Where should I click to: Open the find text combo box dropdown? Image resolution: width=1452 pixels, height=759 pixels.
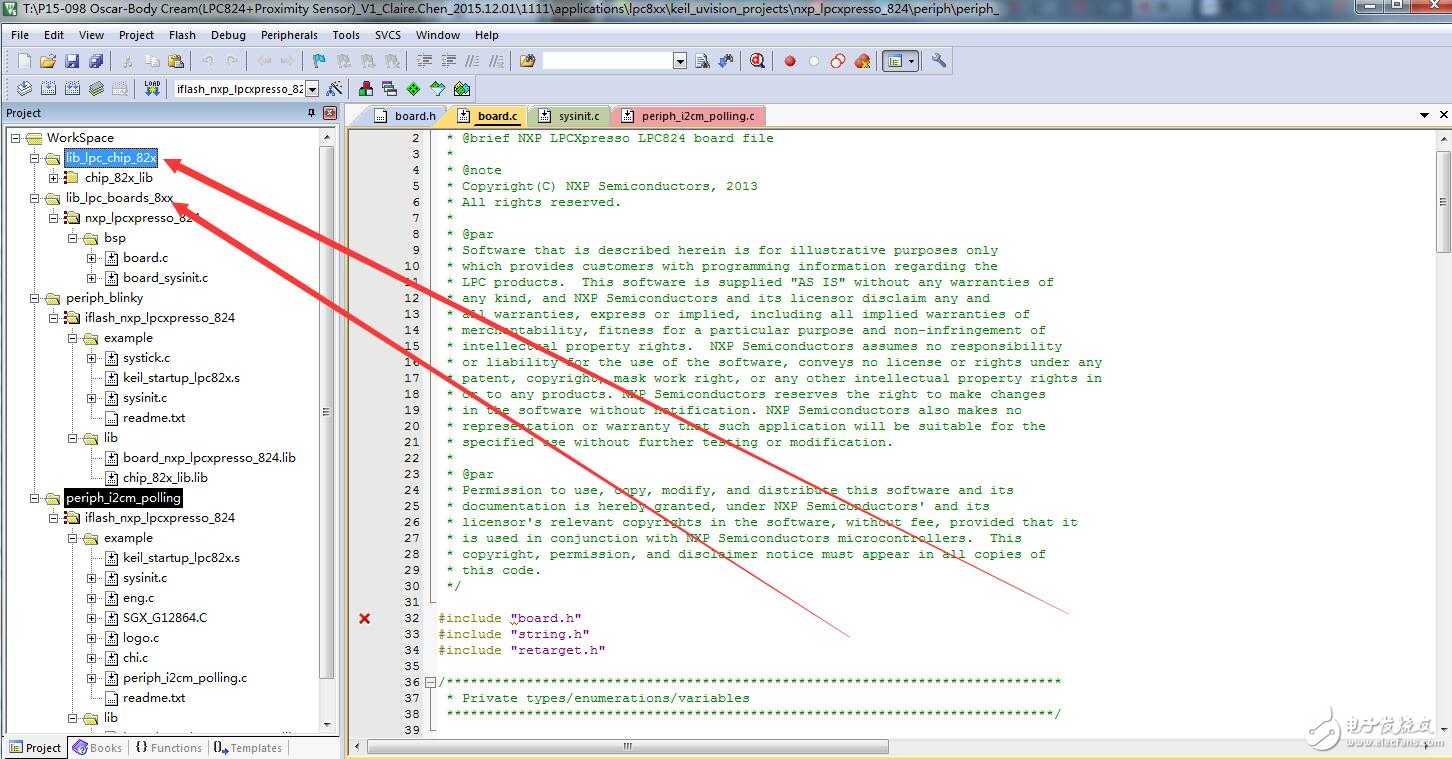coord(680,61)
